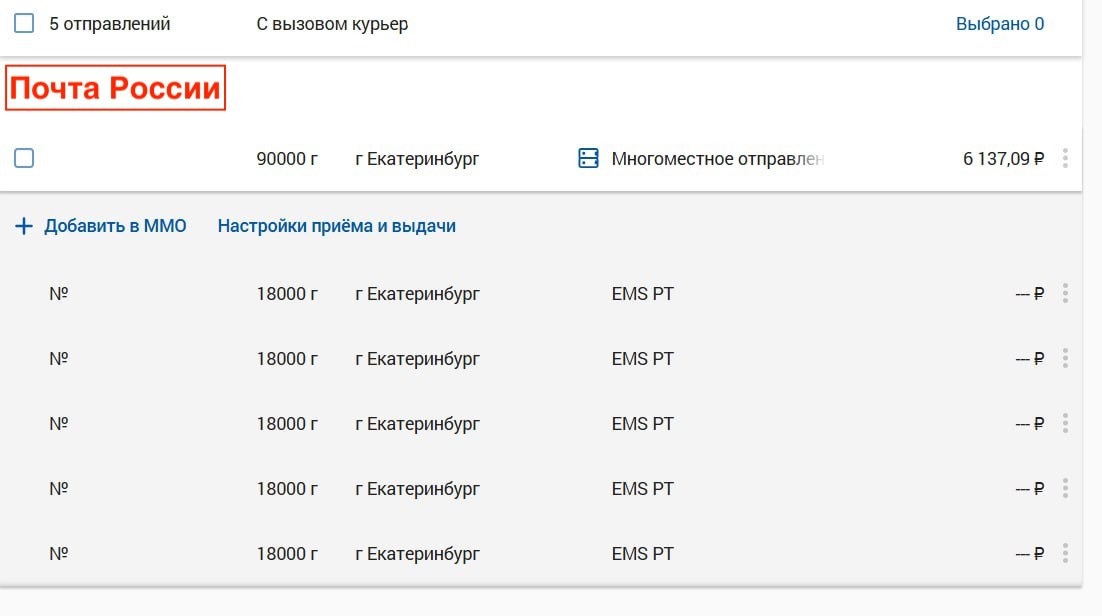Screen dimensions: 1102x616
Task: Click the multi-parcel icon beside Многоместное отправление
Action: (588, 158)
